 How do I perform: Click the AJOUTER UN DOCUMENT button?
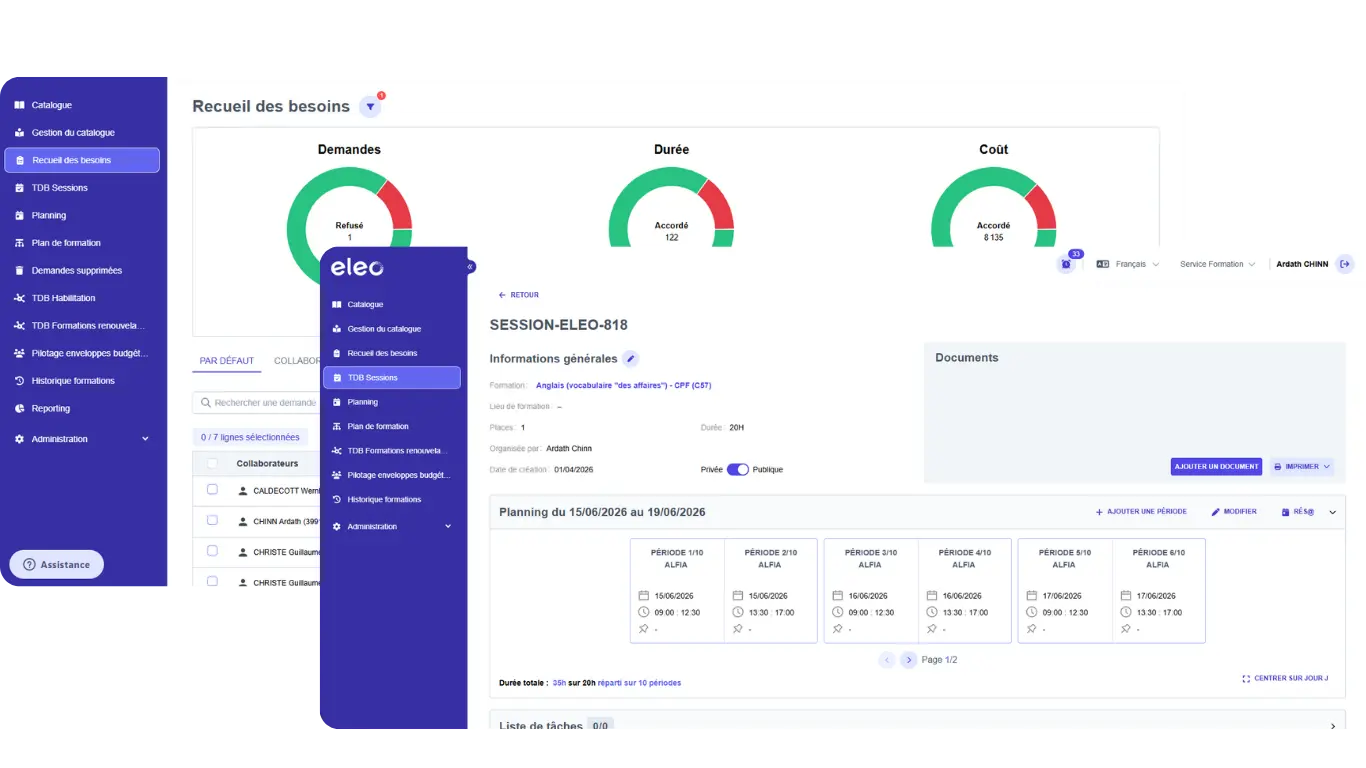[1216, 467]
